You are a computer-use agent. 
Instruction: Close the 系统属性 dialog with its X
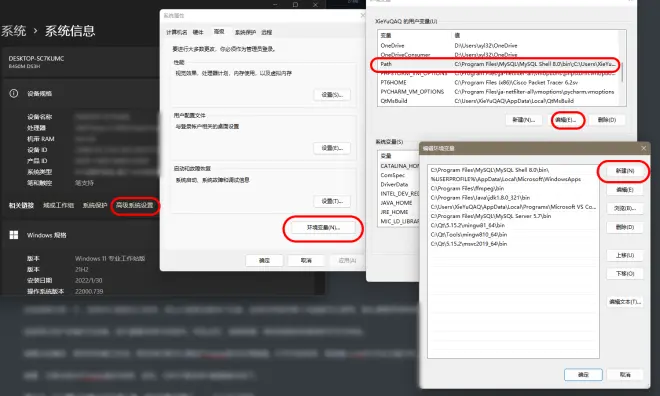coord(362,16)
